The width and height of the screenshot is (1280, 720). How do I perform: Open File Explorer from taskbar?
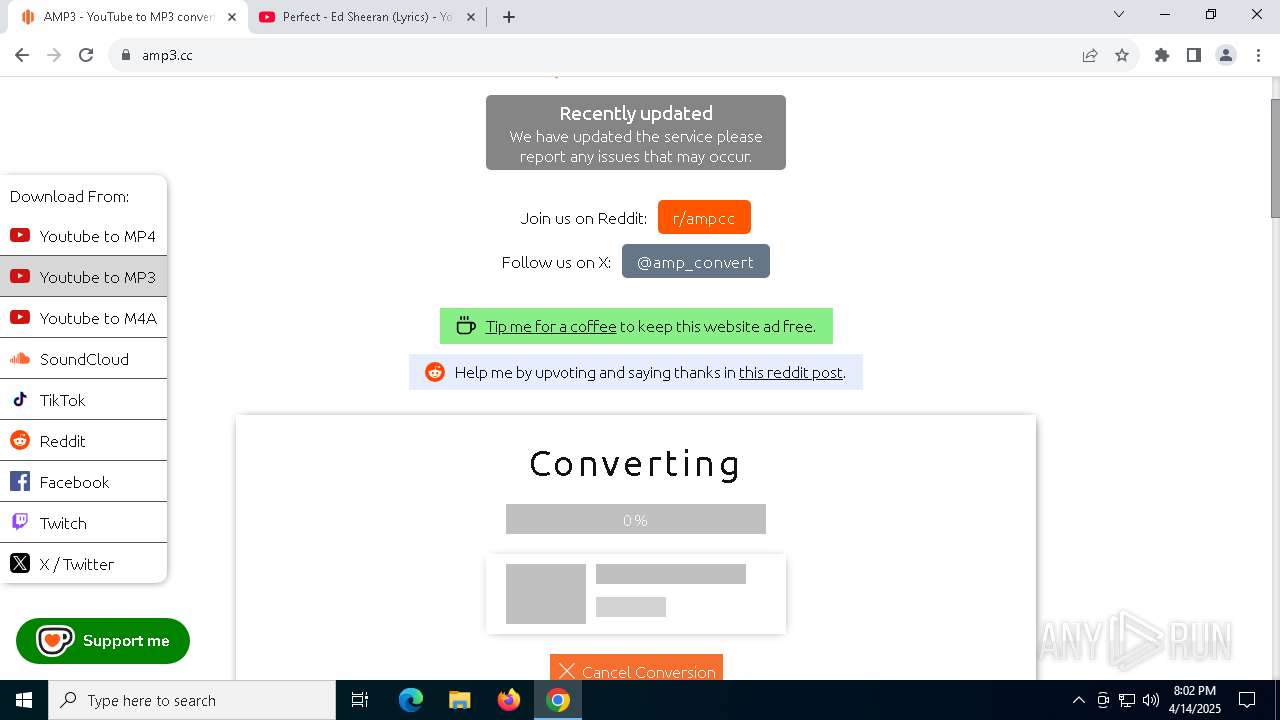tap(459, 700)
